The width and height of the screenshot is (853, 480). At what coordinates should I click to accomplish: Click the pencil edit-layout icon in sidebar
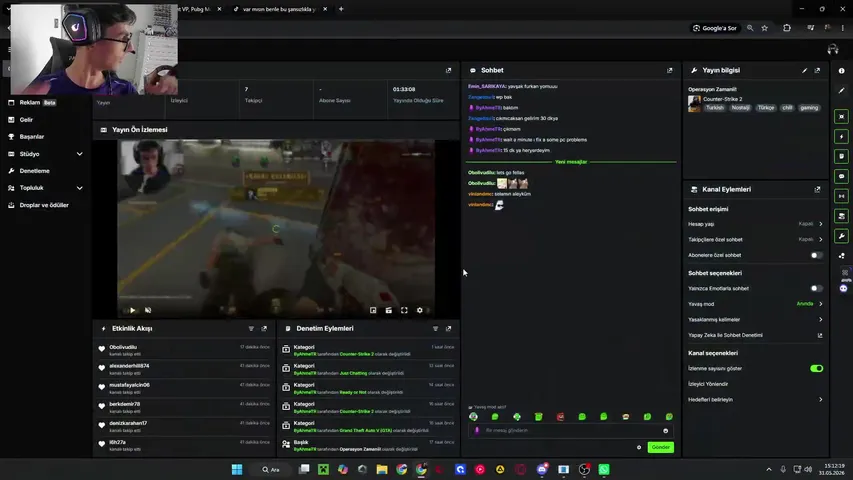[842, 90]
